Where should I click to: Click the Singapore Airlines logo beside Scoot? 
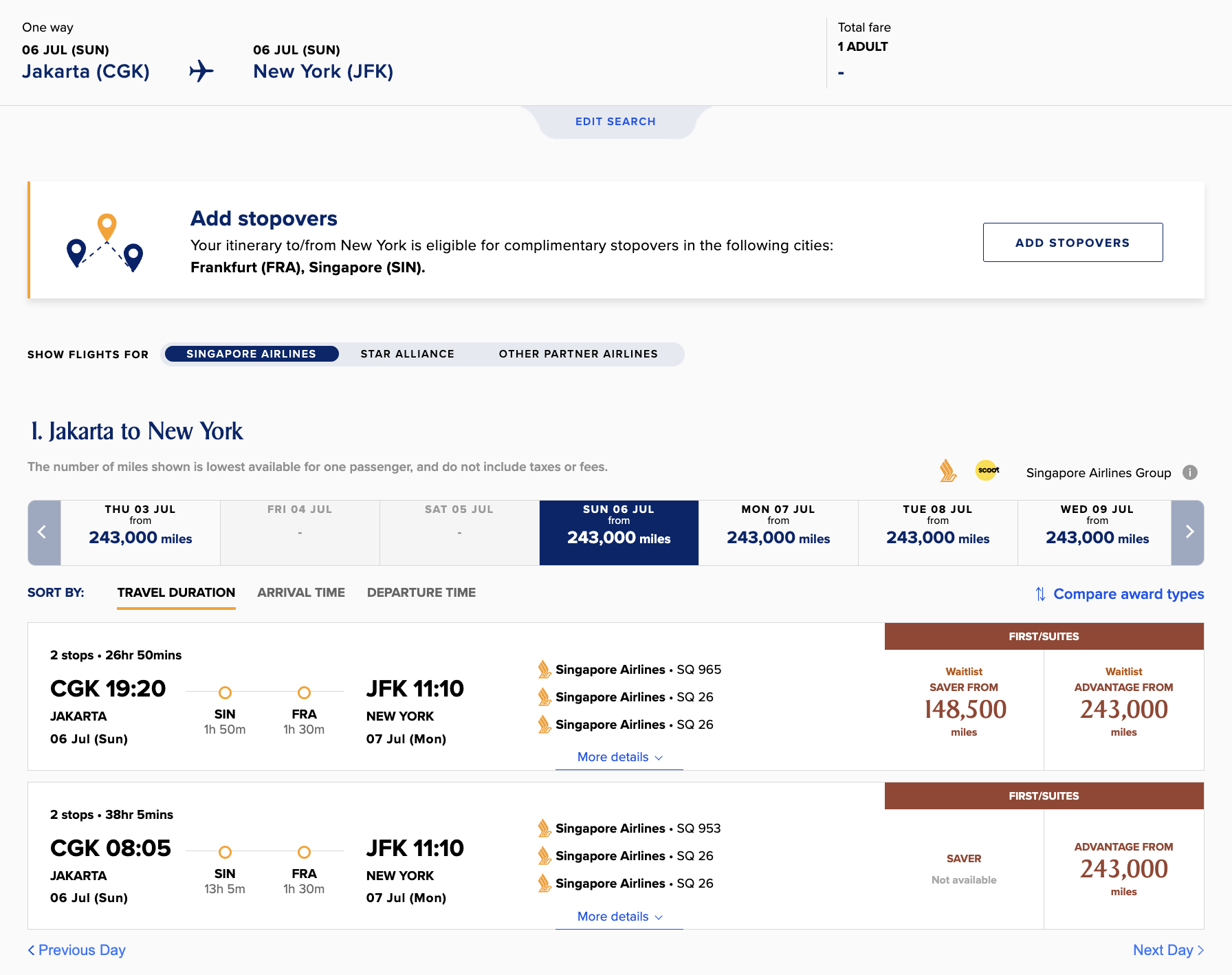(947, 471)
